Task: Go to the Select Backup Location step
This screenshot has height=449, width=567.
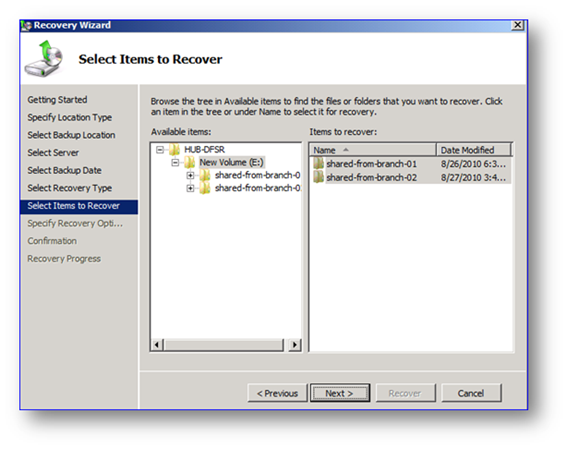Action: (x=71, y=135)
